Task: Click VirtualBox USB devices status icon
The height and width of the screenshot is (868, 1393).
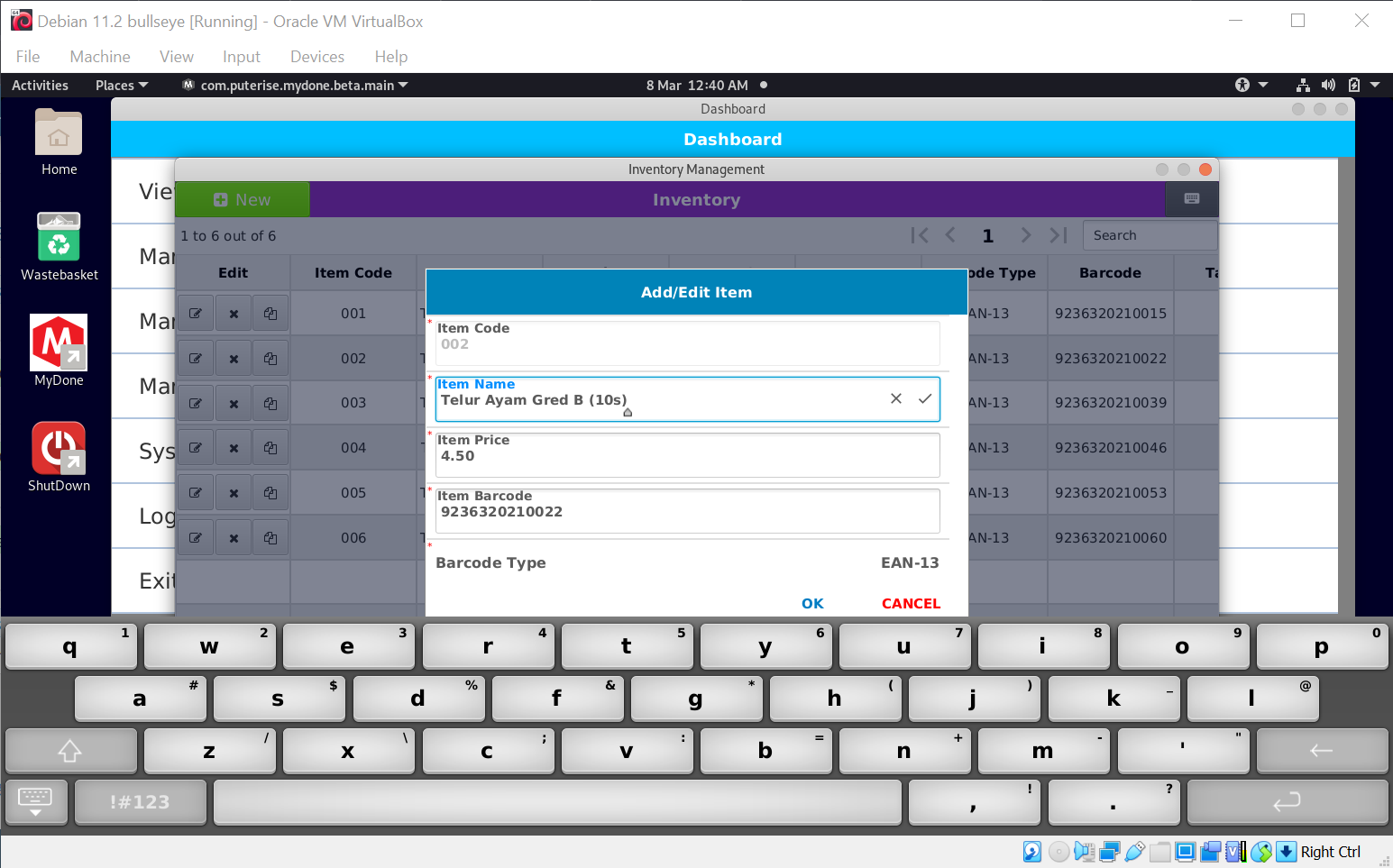Action: [1135, 852]
